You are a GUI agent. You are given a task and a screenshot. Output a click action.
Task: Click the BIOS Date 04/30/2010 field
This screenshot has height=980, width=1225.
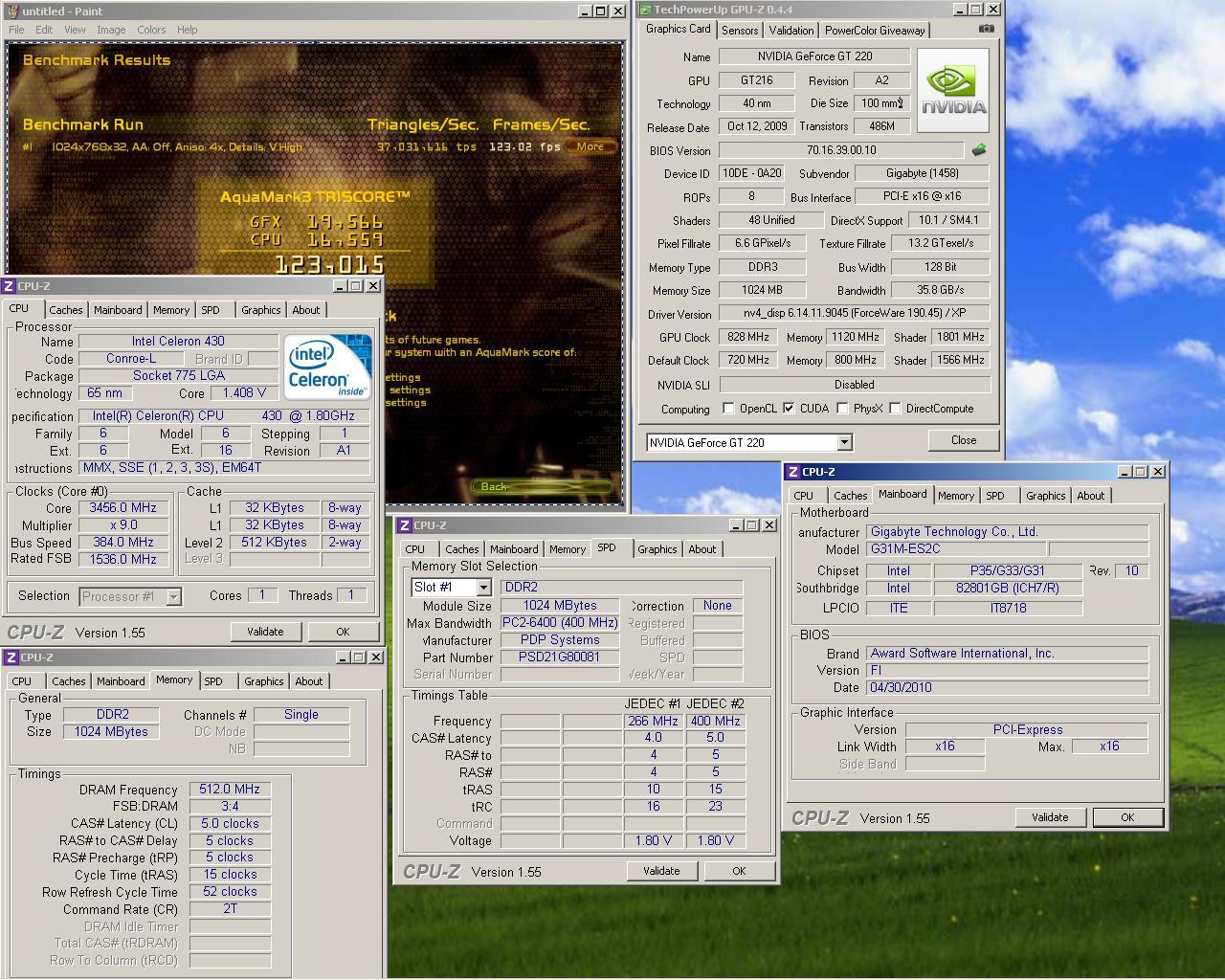point(1007,688)
